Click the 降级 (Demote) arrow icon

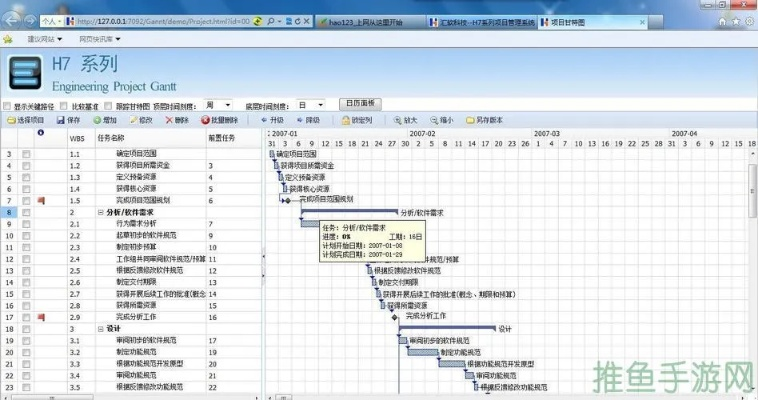(298, 120)
